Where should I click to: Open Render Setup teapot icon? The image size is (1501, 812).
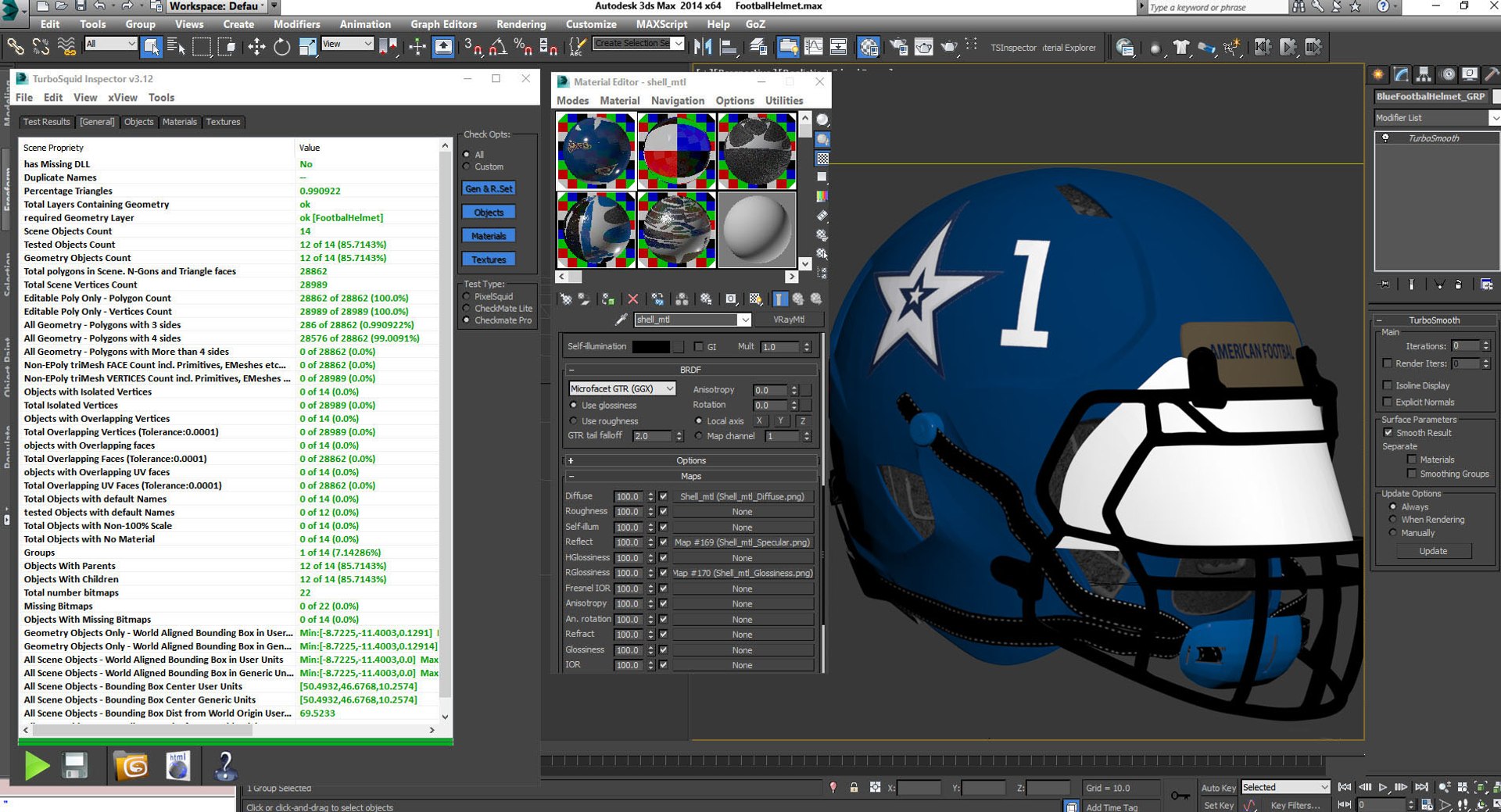[x=898, y=47]
